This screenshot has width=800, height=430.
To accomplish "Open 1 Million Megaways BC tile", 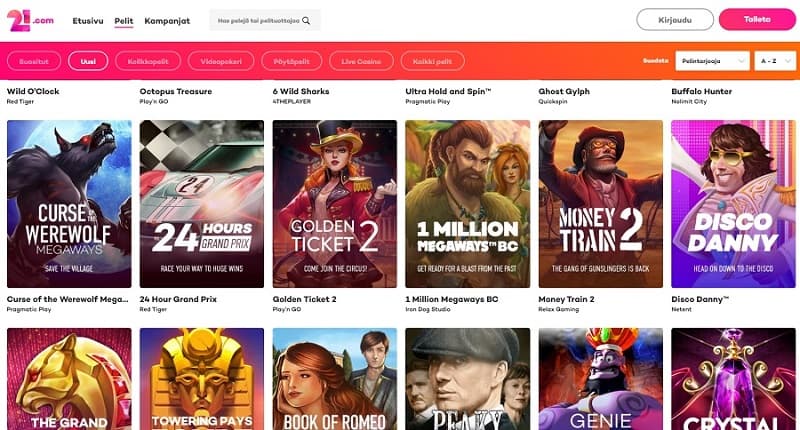I will (468, 204).
